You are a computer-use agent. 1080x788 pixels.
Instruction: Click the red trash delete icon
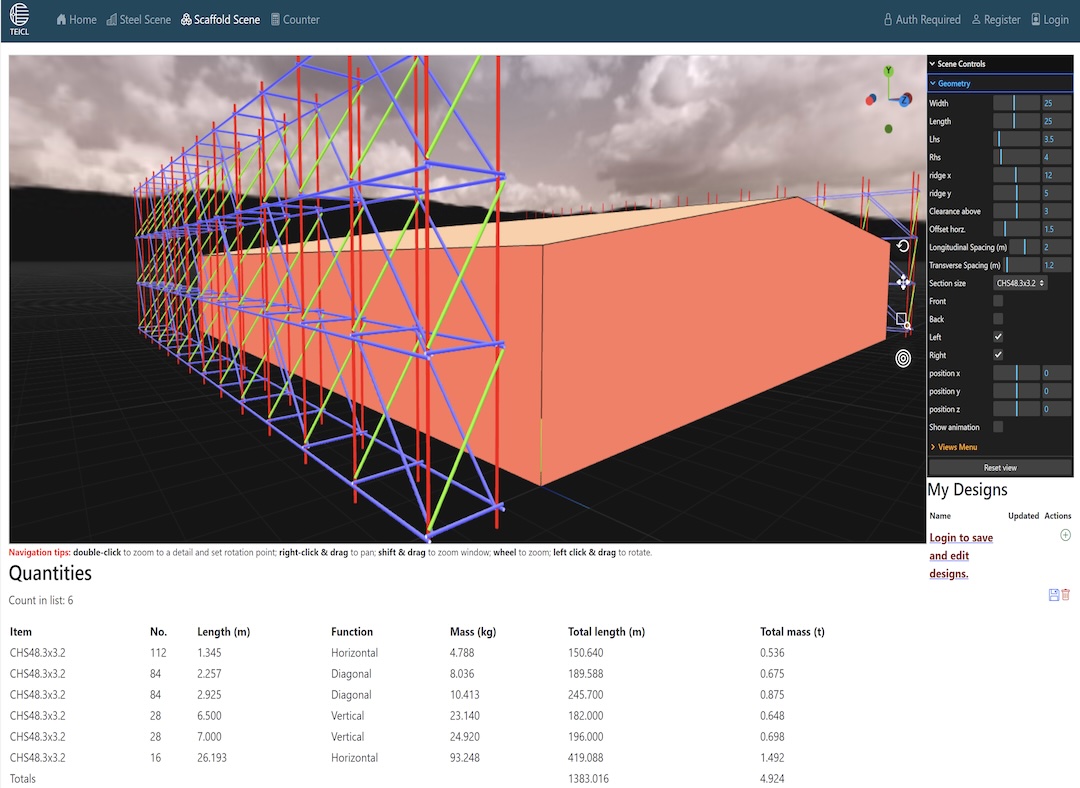point(1066,595)
